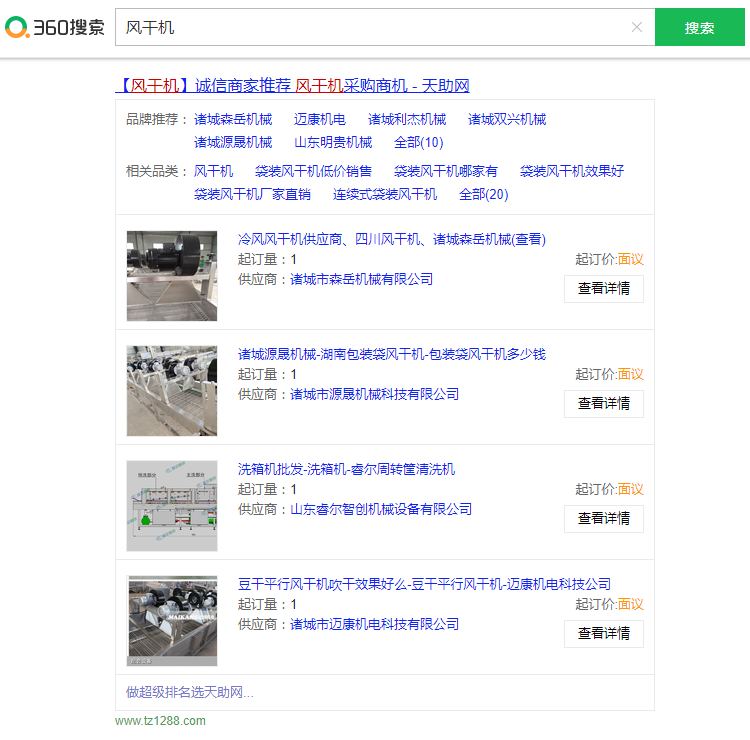Click 查看详情 for 洗箱机批发 listing
The height and width of the screenshot is (740, 750).
click(603, 519)
